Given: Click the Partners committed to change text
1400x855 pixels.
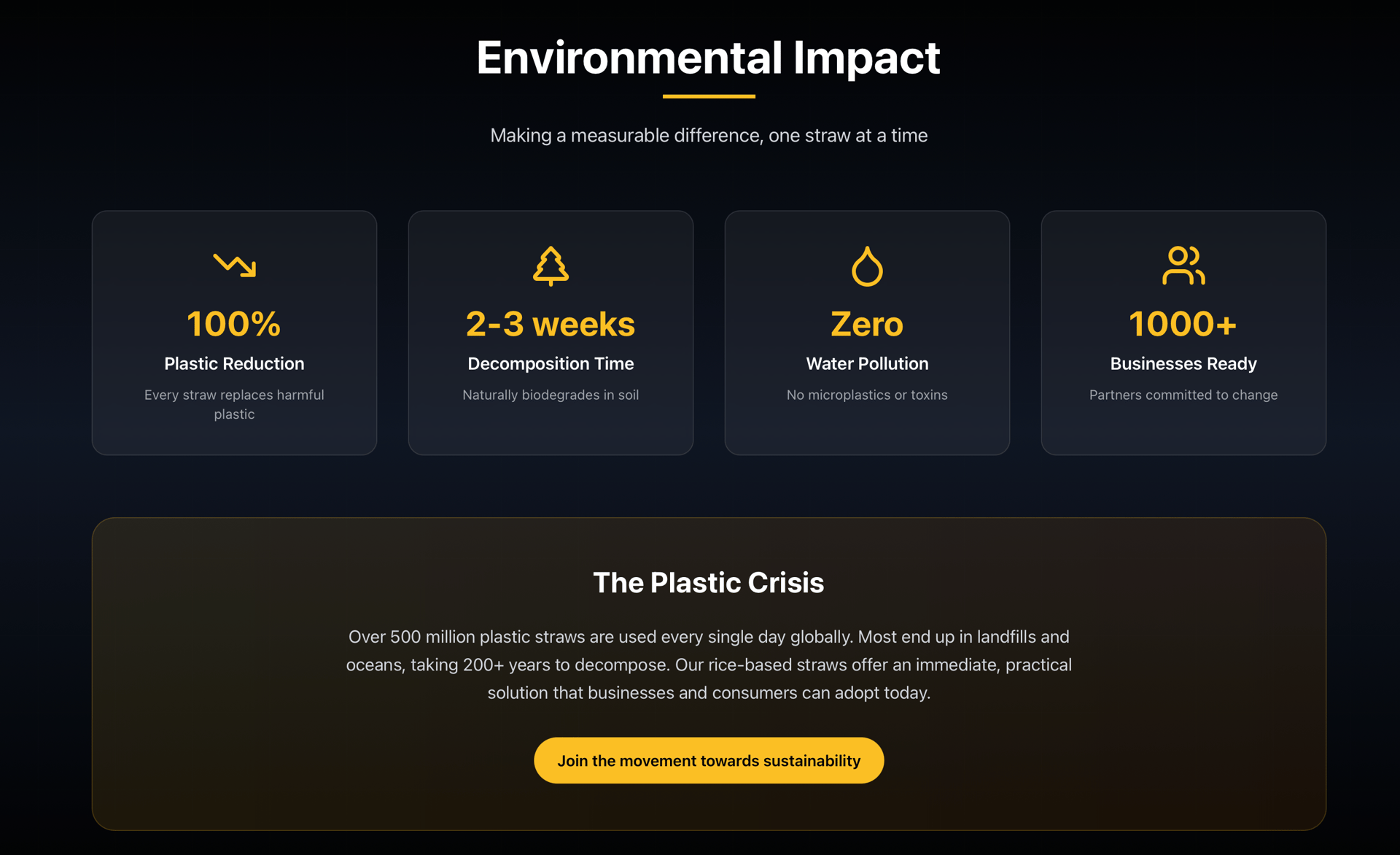Looking at the screenshot, I should [1183, 395].
